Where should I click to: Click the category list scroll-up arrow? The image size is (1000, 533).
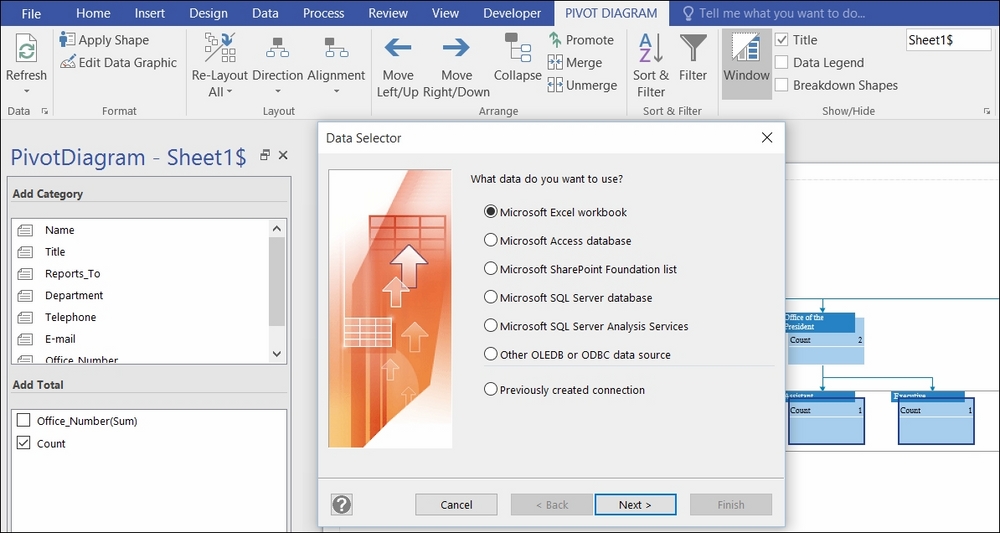277,229
